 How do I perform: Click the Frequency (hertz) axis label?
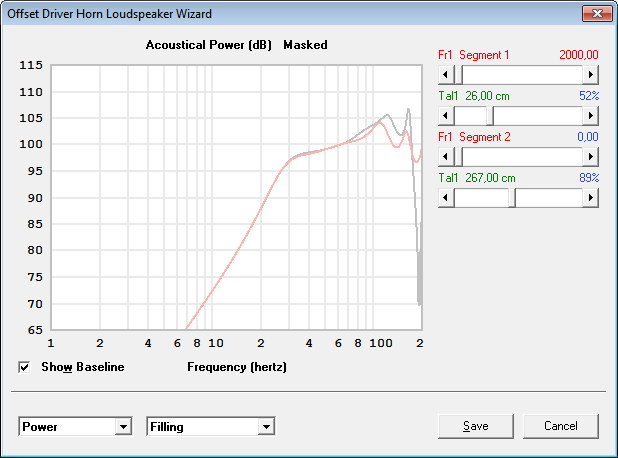coord(237,367)
